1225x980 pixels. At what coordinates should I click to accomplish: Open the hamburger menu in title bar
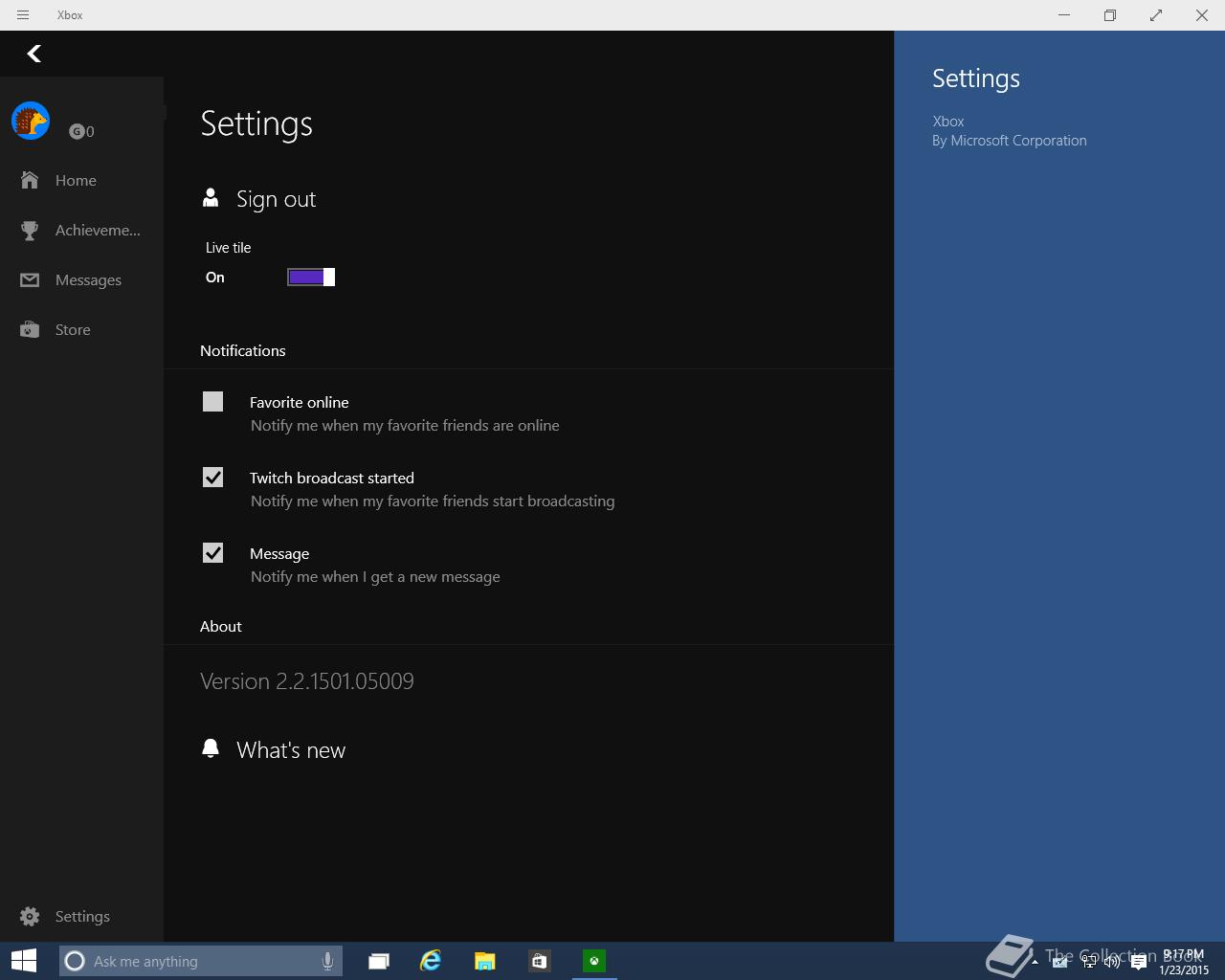(23, 15)
